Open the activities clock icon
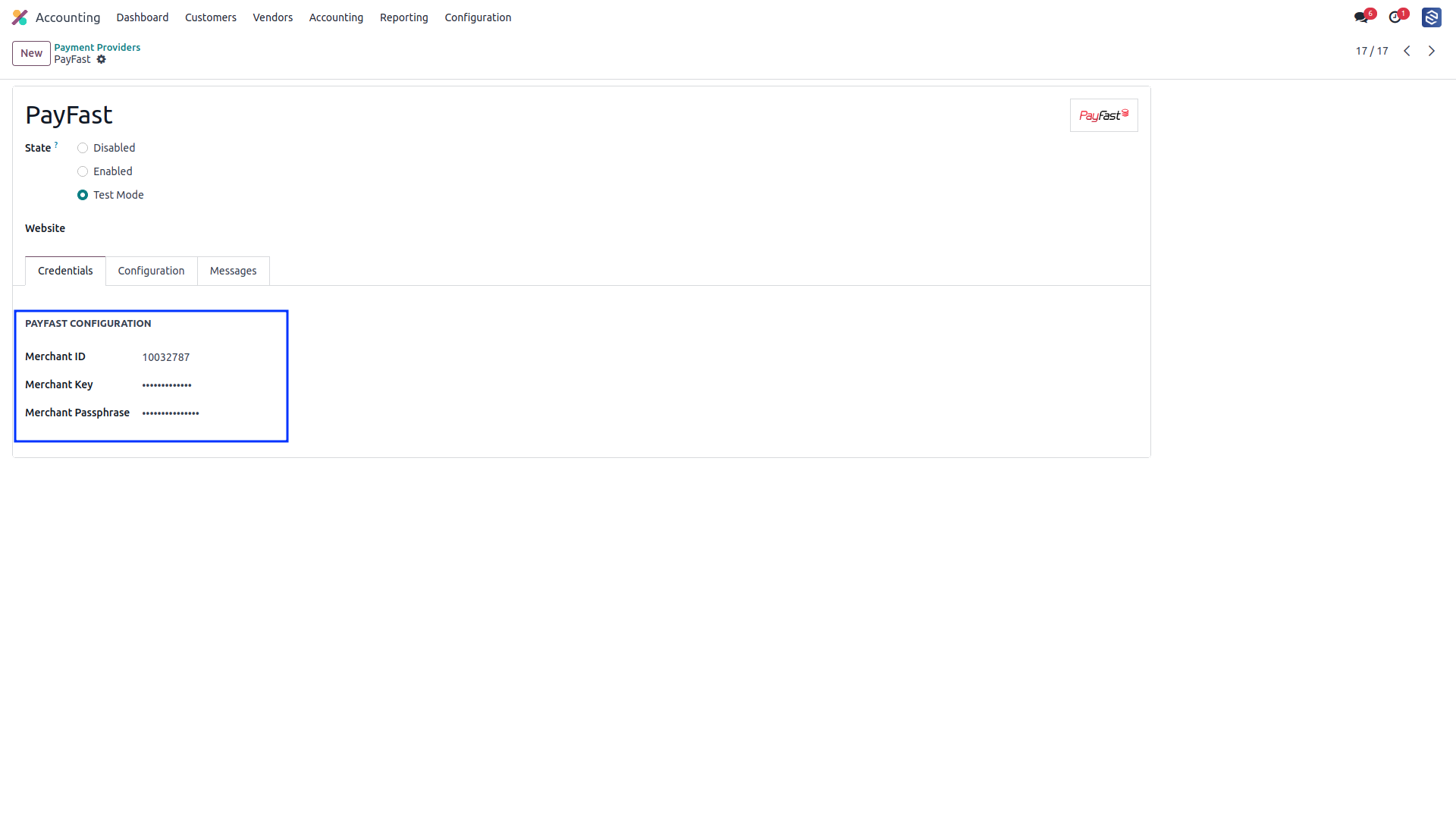 pyautogui.click(x=1395, y=17)
